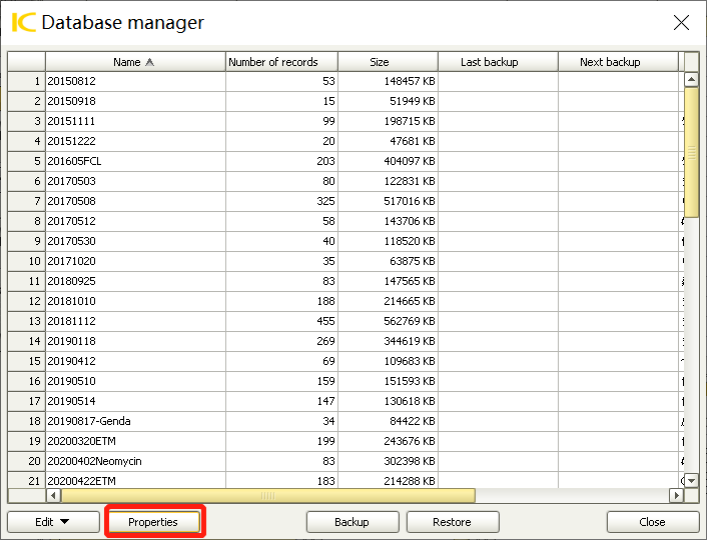Sort by the Size column header
Screen dimensions: 707x540
pos(388,62)
